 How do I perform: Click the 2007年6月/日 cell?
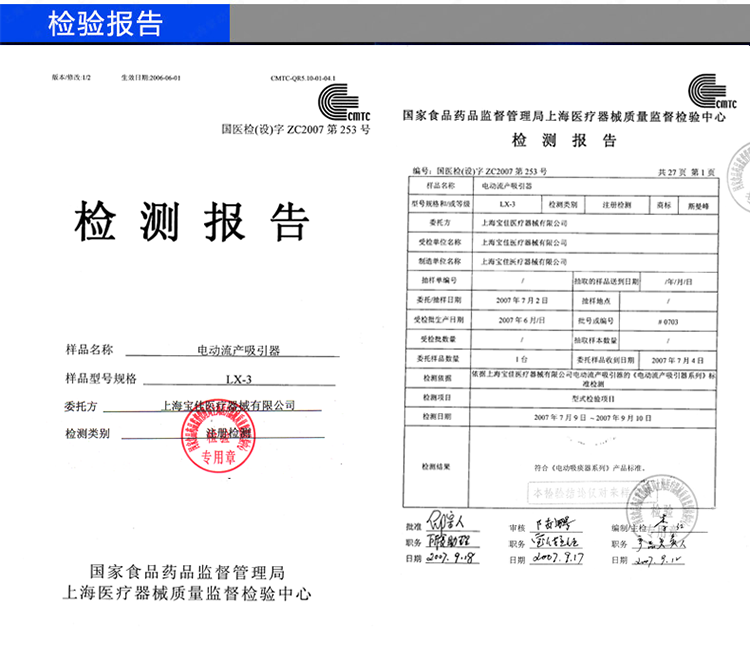click(x=521, y=320)
